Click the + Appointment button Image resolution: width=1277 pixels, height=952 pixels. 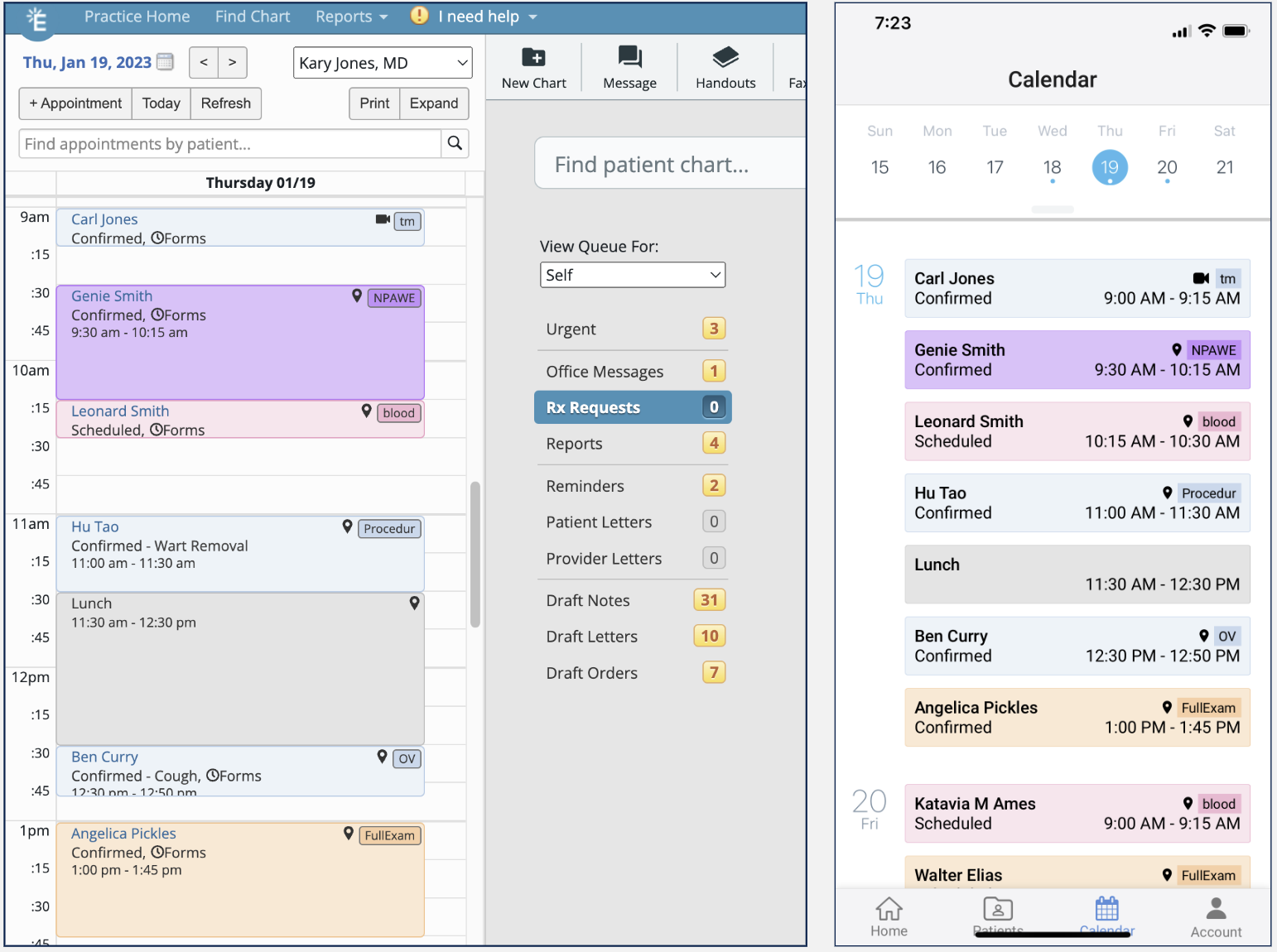[x=75, y=103]
